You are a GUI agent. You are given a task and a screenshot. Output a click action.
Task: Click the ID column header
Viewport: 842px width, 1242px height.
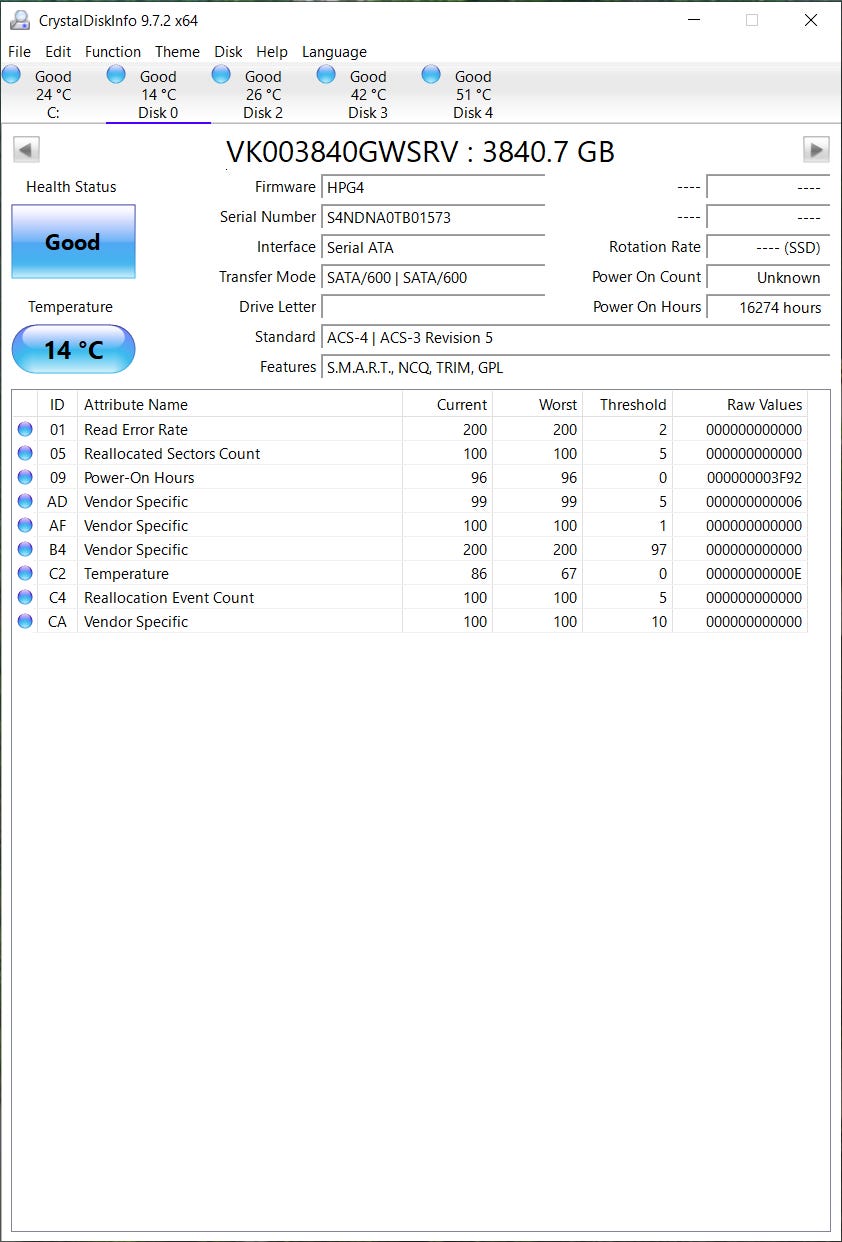click(57, 405)
